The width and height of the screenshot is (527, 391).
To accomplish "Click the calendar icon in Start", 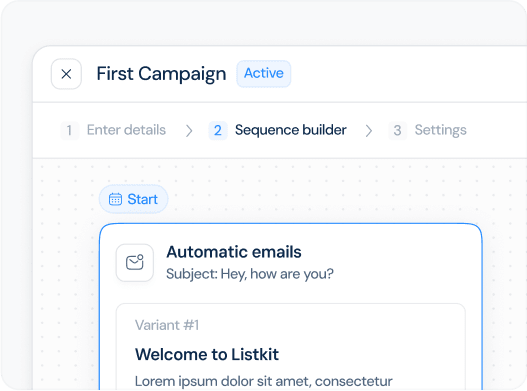I will [x=115, y=199].
